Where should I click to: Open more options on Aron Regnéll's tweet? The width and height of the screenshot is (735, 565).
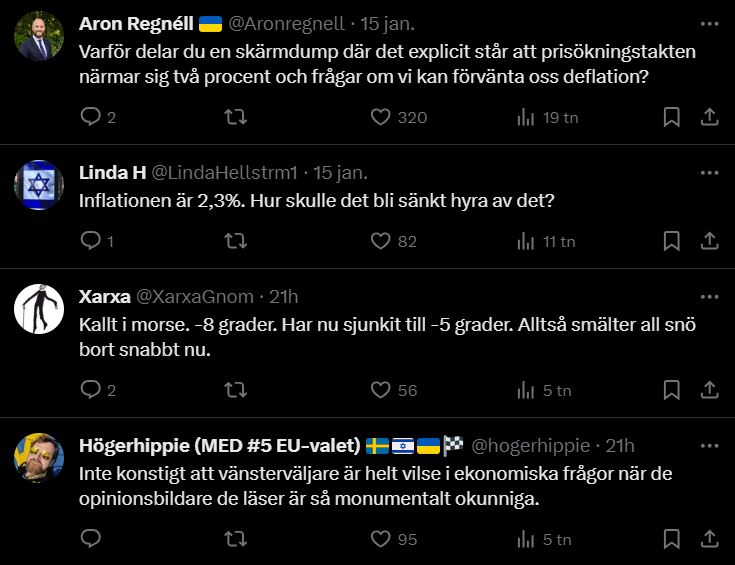pyautogui.click(x=709, y=21)
